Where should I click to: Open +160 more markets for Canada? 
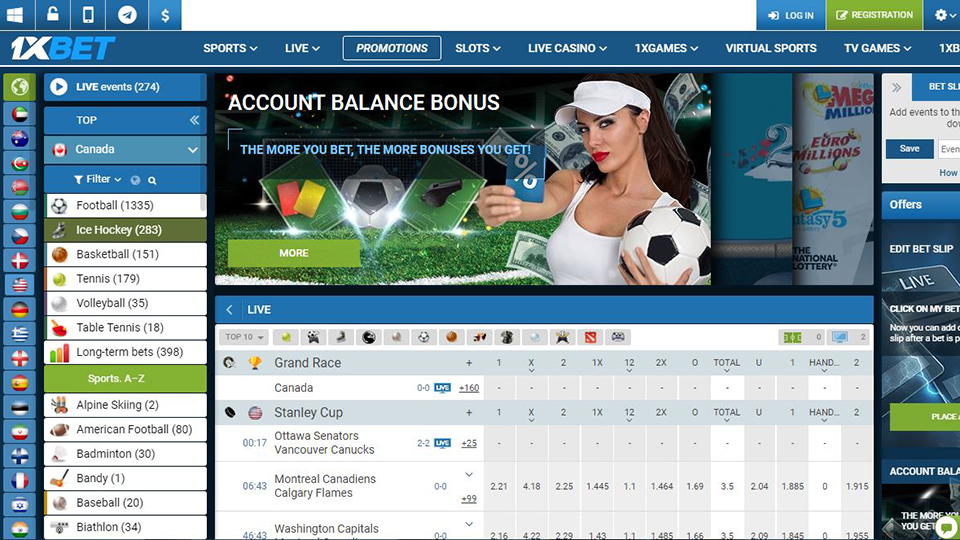click(469, 388)
